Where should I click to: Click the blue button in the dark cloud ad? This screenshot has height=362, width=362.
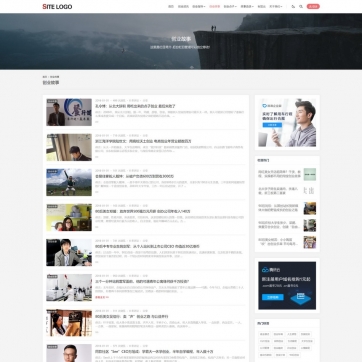pyautogui.click(x=273, y=297)
